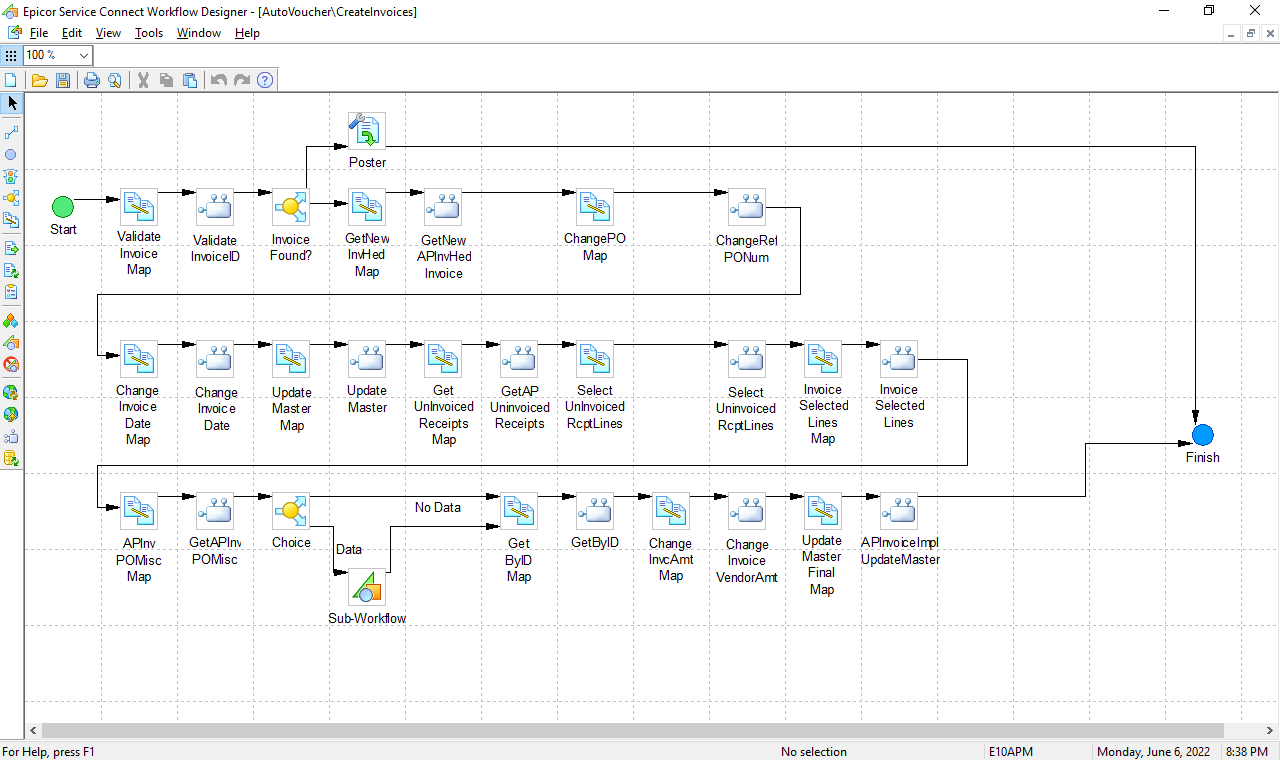Image resolution: width=1280 pixels, height=760 pixels.
Task: Pick the blue circle event tool
Action: 11,154
